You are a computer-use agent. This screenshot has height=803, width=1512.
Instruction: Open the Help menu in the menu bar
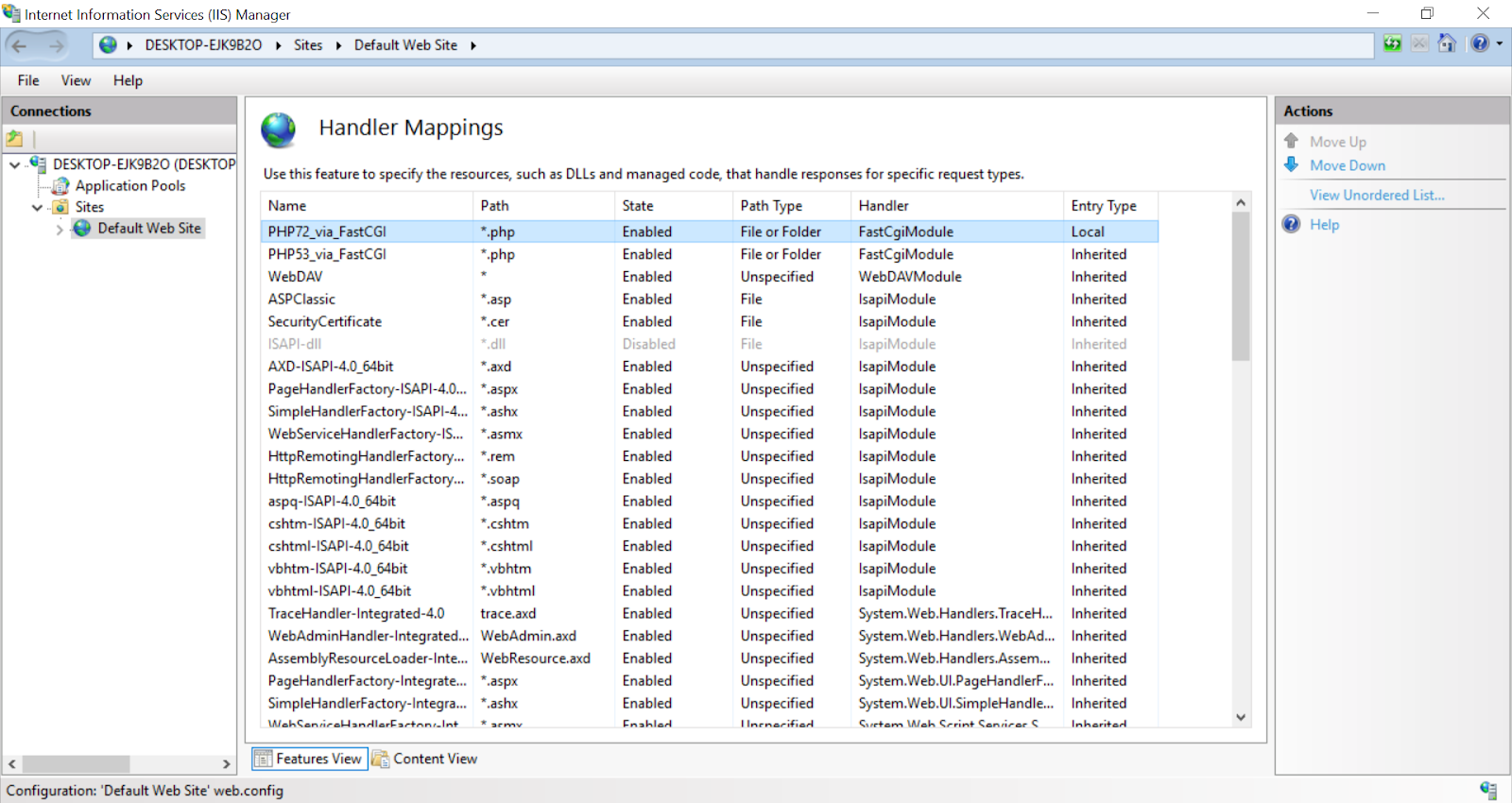pos(128,80)
